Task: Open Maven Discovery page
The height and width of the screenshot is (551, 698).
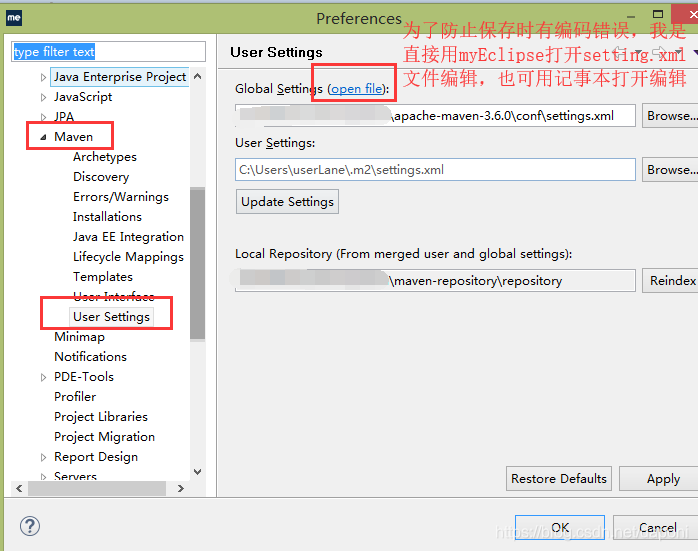Action: click(101, 177)
